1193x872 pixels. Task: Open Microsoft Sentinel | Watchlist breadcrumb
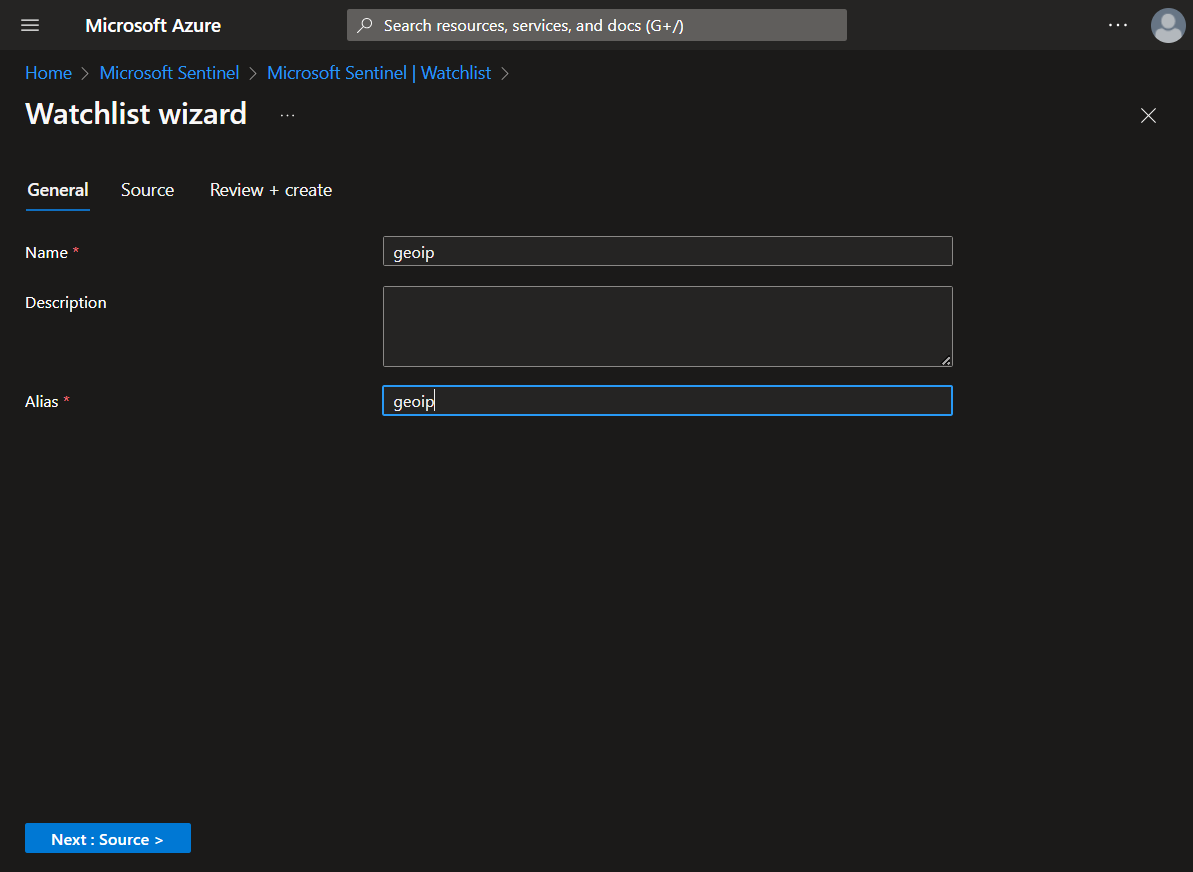[379, 73]
